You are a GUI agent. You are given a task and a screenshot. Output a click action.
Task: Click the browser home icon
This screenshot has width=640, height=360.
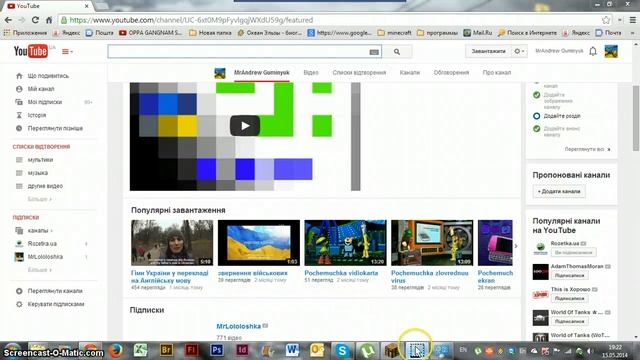point(49,20)
